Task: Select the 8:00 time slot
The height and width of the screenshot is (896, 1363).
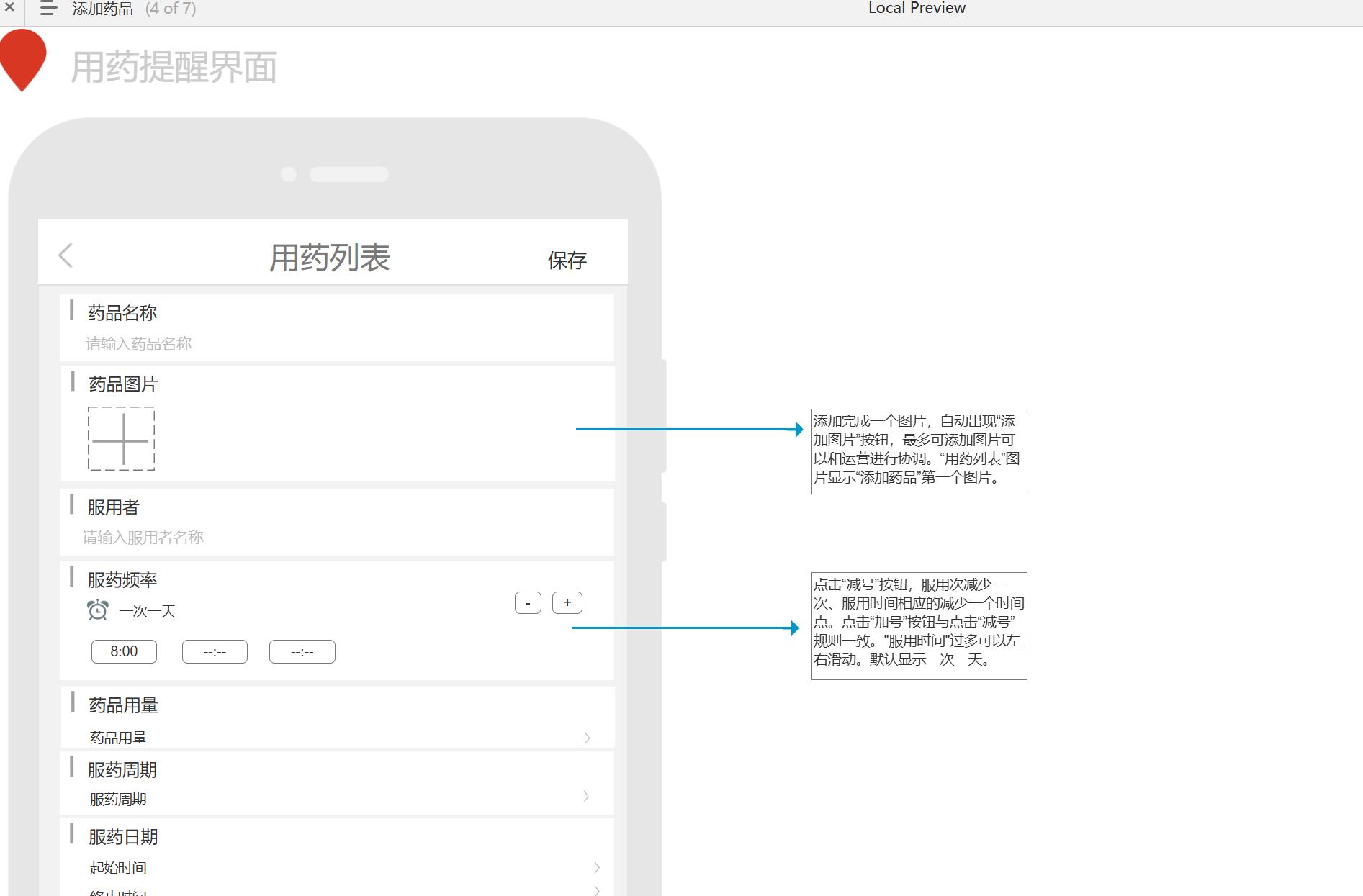Action: click(x=124, y=651)
